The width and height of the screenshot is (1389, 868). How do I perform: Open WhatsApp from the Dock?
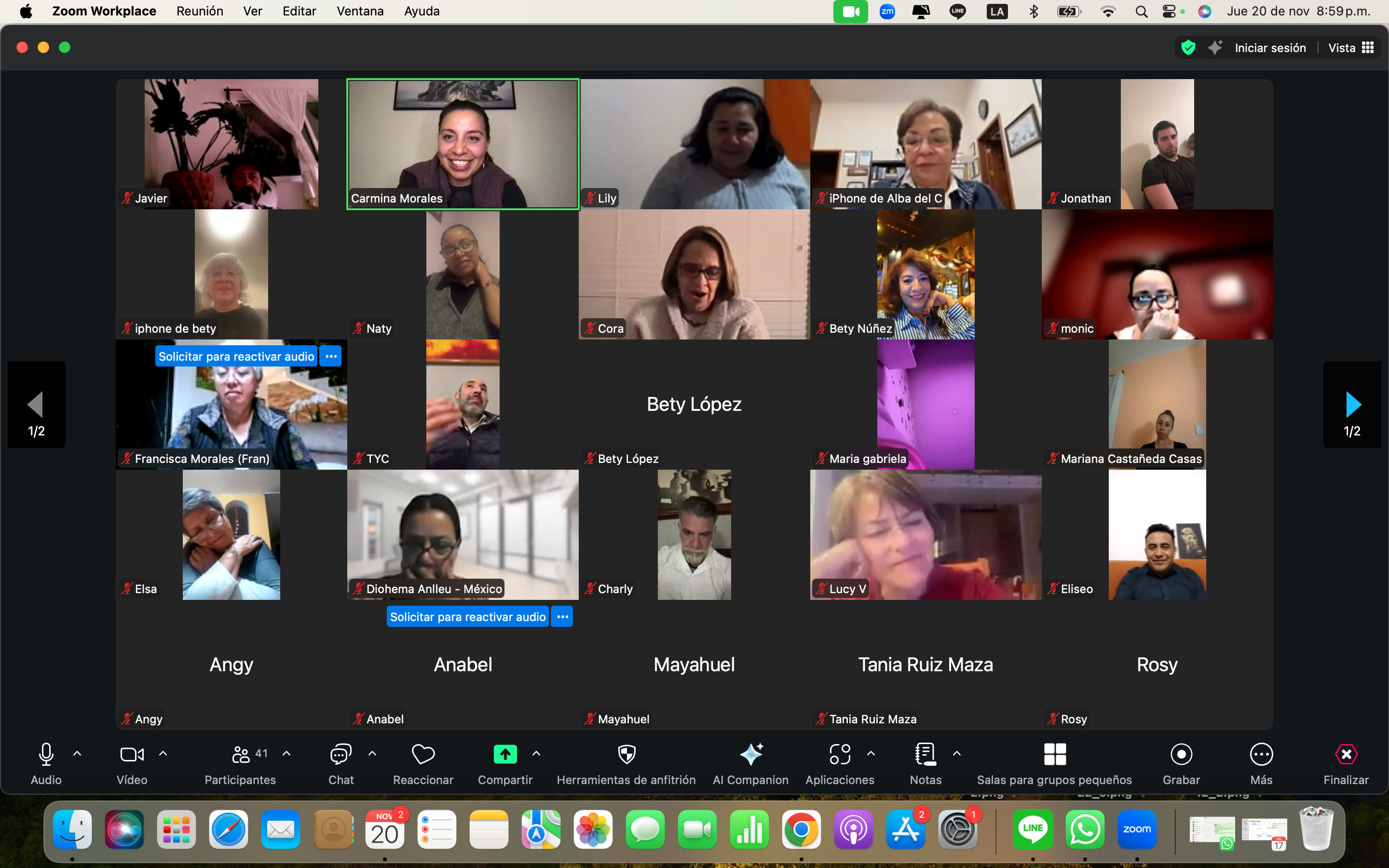1084,829
